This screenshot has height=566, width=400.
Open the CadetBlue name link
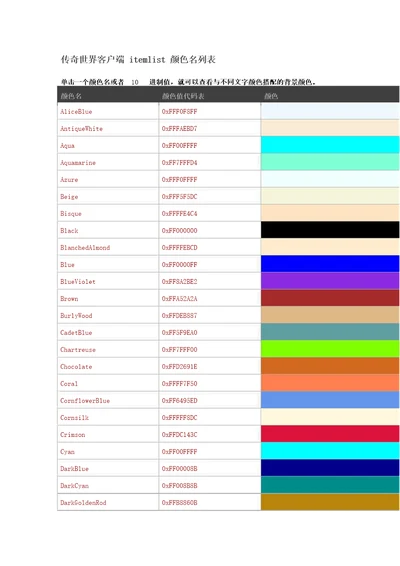coord(76,332)
